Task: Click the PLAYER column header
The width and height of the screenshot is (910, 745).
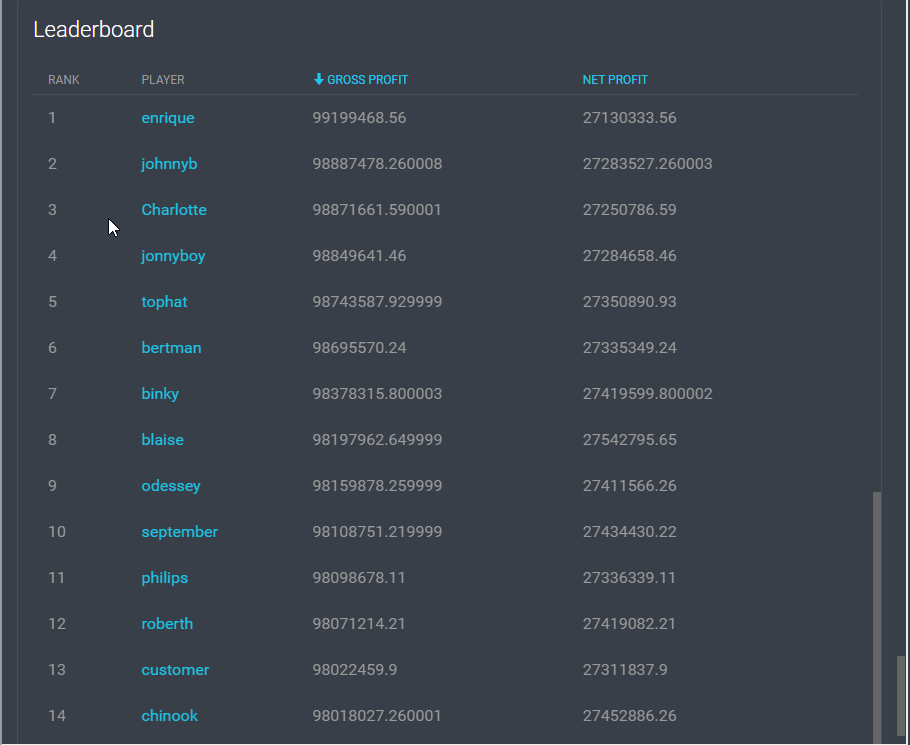Action: click(163, 79)
